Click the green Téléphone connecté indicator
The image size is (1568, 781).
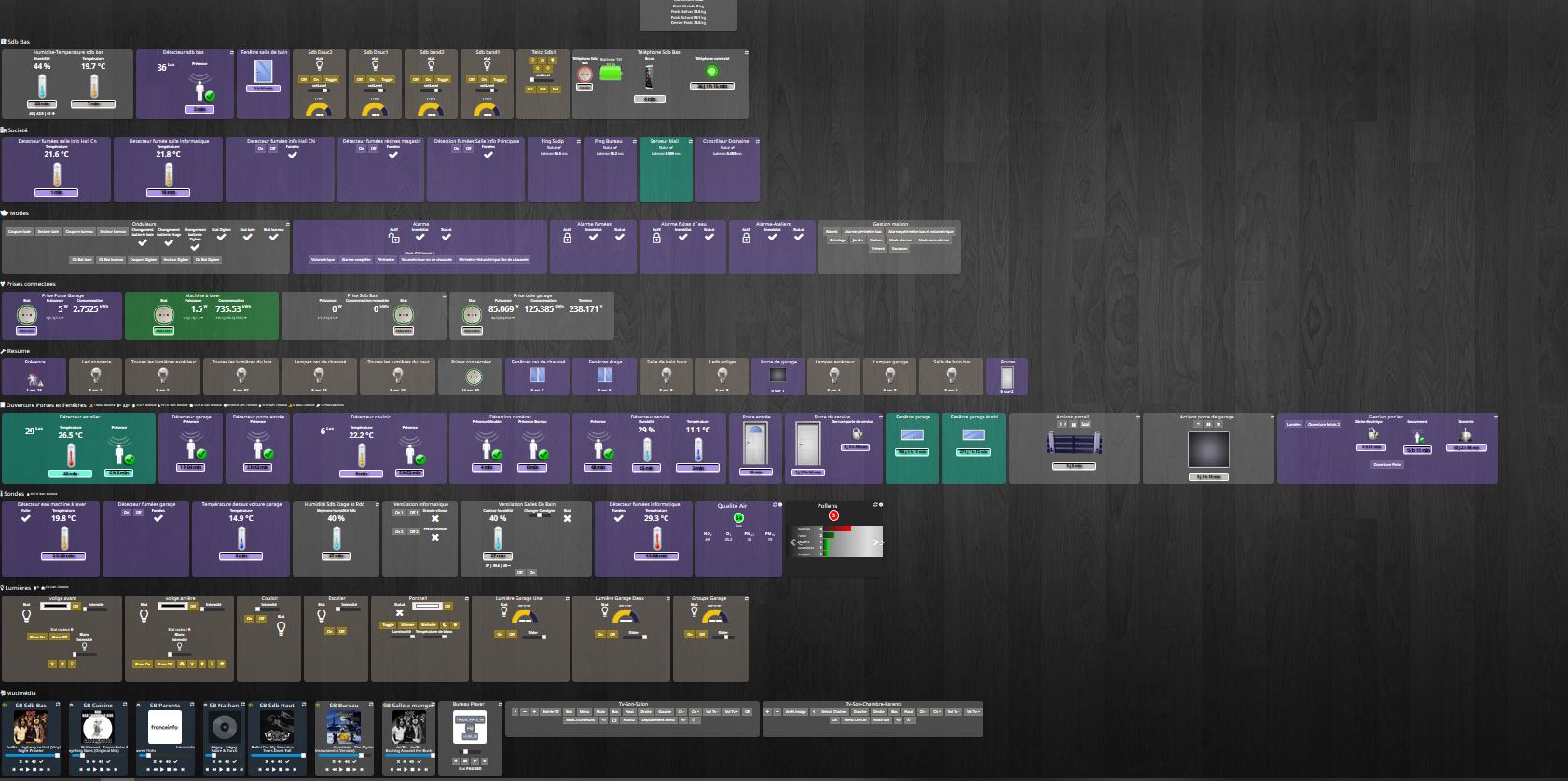[712, 71]
